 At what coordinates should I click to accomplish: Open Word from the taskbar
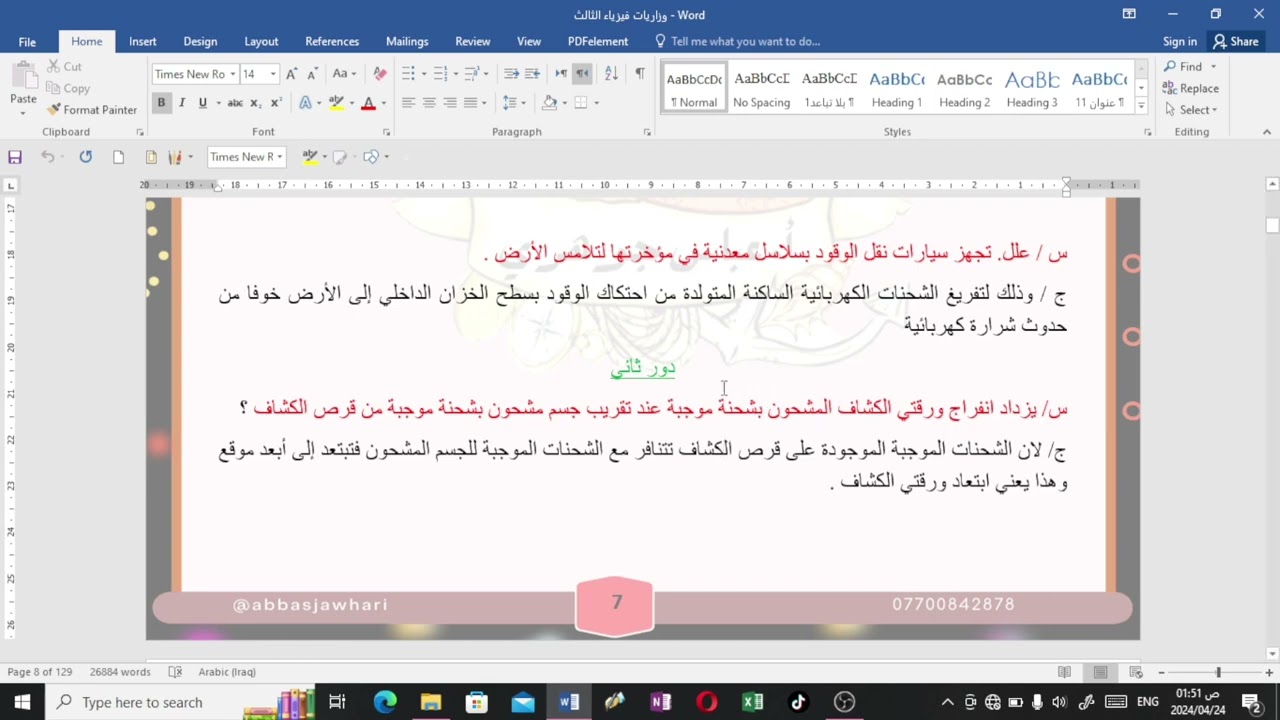(x=569, y=702)
